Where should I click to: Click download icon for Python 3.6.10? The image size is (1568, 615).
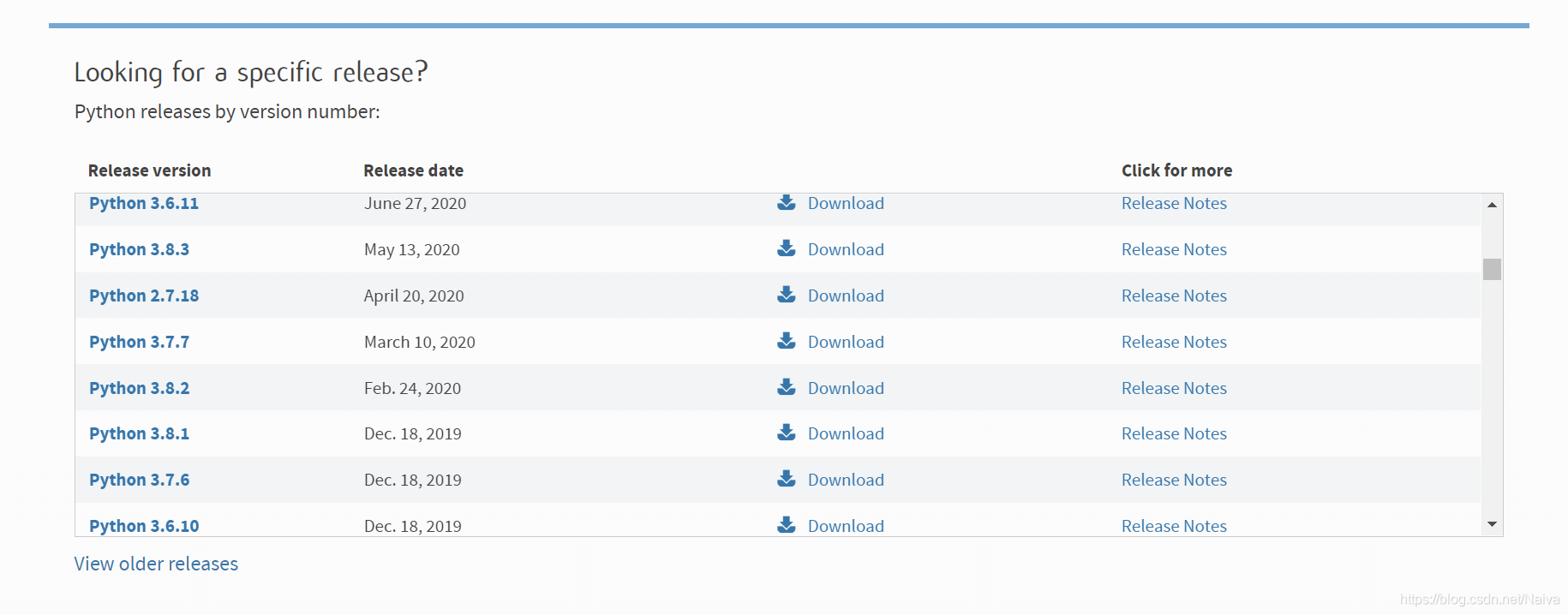pos(786,525)
